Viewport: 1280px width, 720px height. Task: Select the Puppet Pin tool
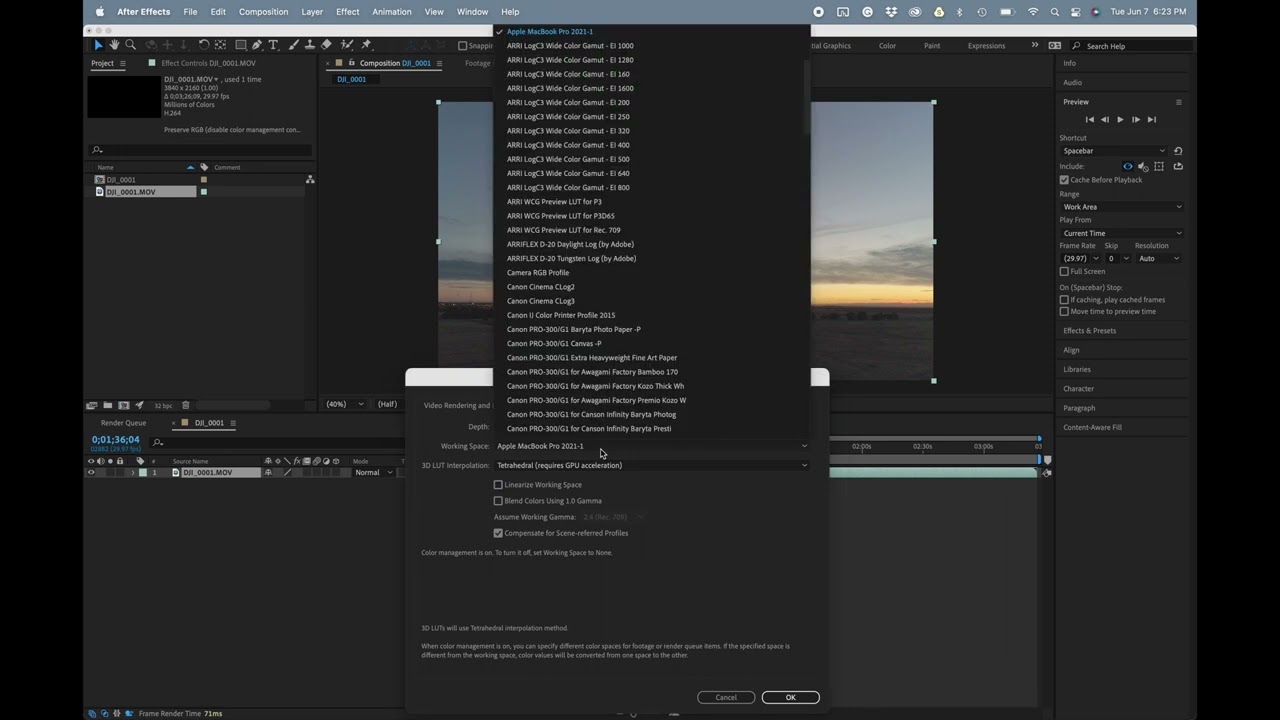366,45
